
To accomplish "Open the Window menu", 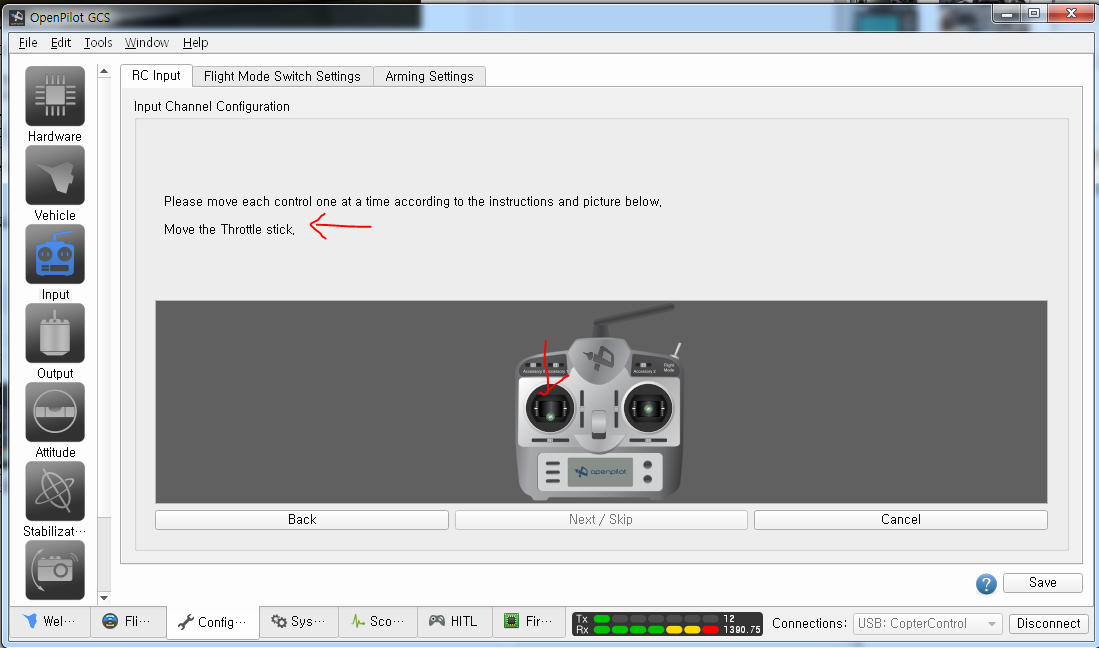I will [x=146, y=43].
